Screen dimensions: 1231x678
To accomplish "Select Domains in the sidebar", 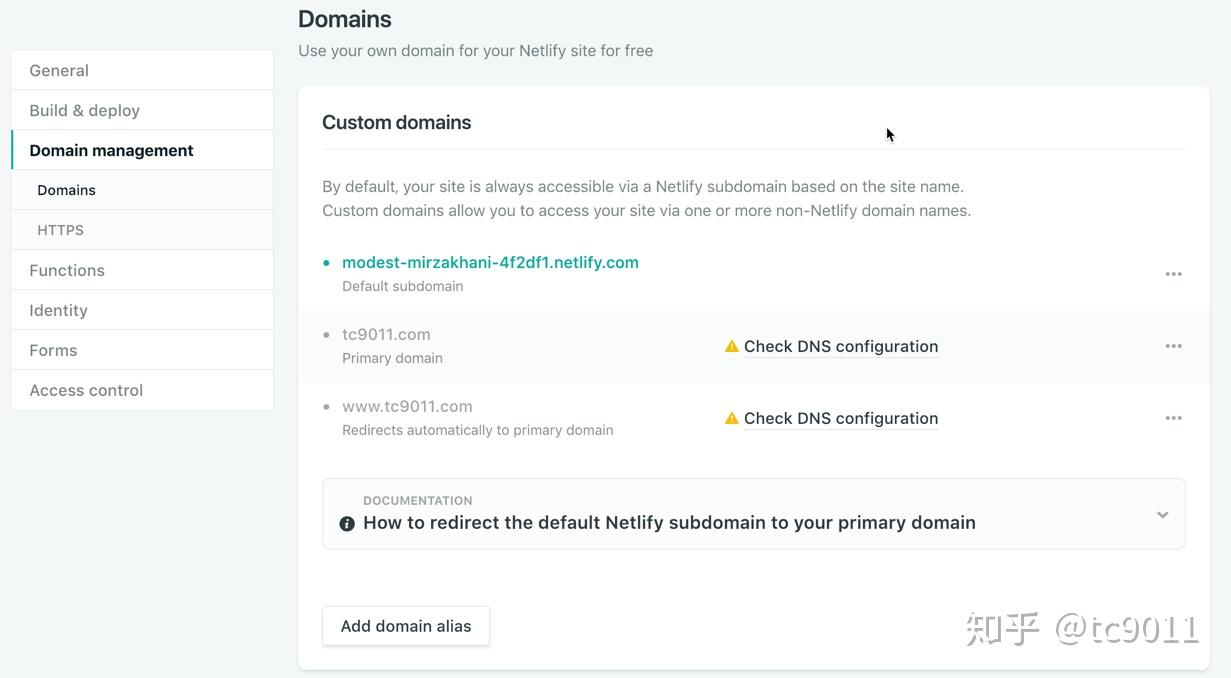I will (66, 189).
